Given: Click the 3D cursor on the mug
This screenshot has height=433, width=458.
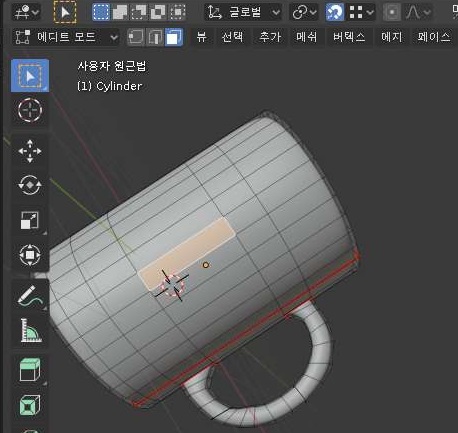Looking at the screenshot, I should tap(173, 285).
